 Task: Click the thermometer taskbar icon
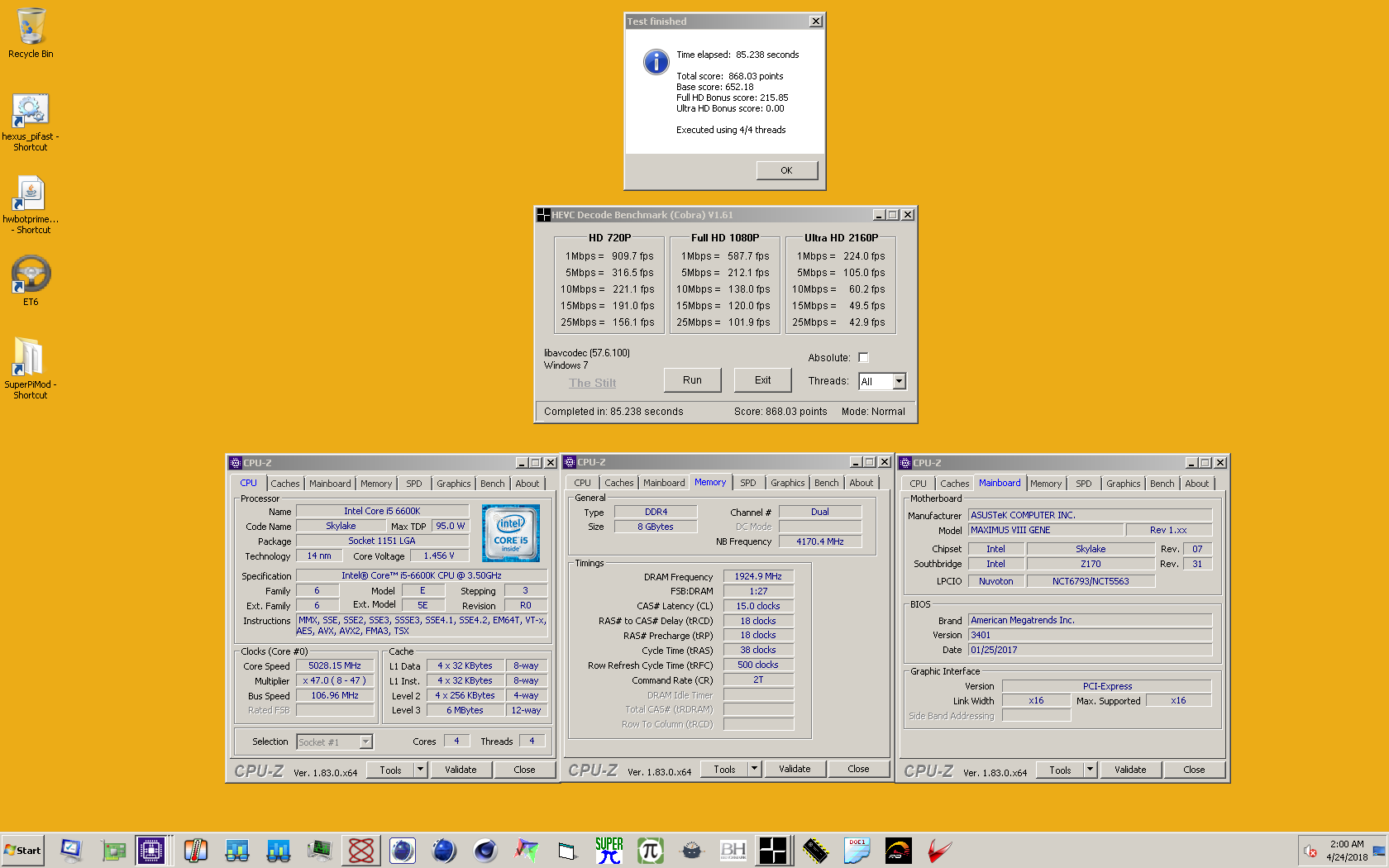[x=196, y=851]
